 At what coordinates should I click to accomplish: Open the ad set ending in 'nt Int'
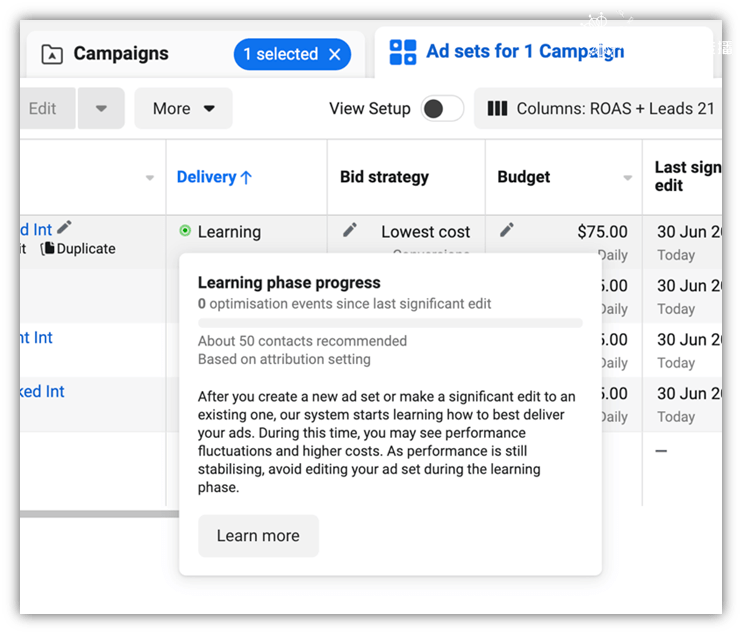pos(36,337)
